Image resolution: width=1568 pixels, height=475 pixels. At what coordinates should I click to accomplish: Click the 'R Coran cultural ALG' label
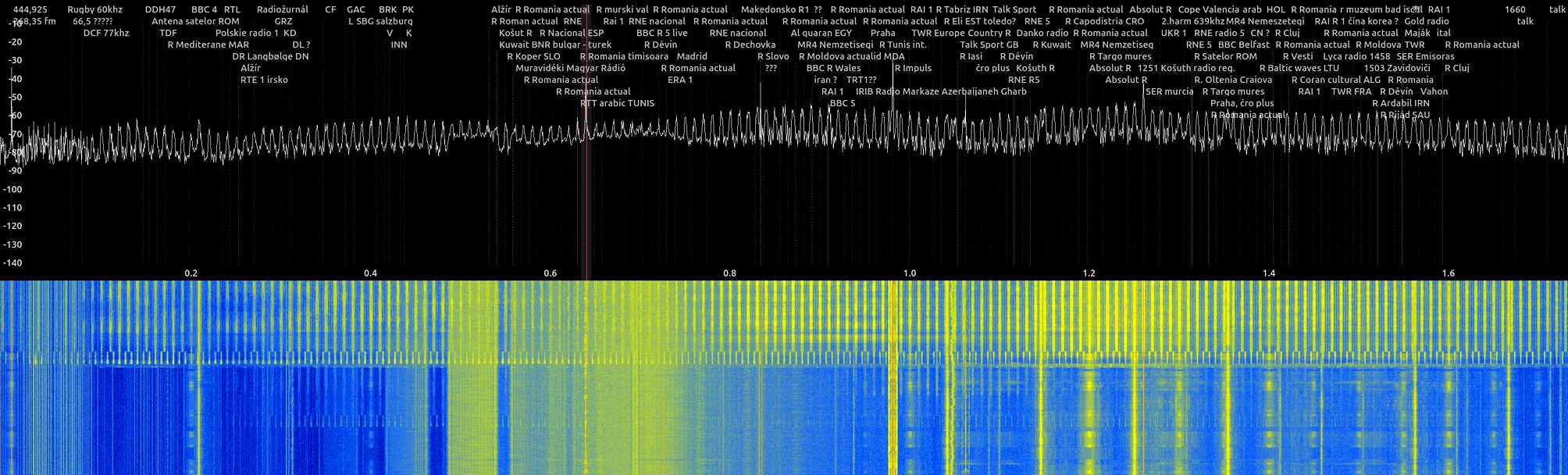point(1336,80)
